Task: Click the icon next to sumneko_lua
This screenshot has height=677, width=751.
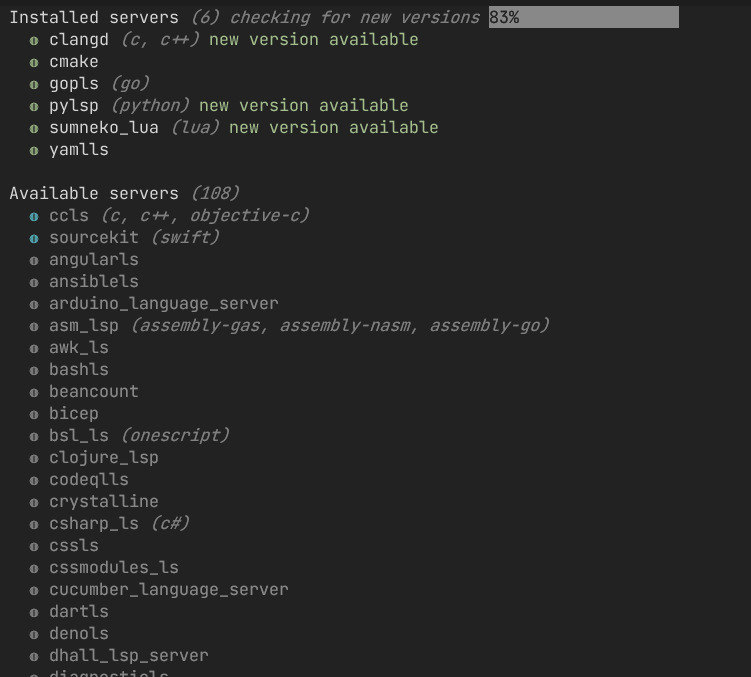Action: pos(34,128)
